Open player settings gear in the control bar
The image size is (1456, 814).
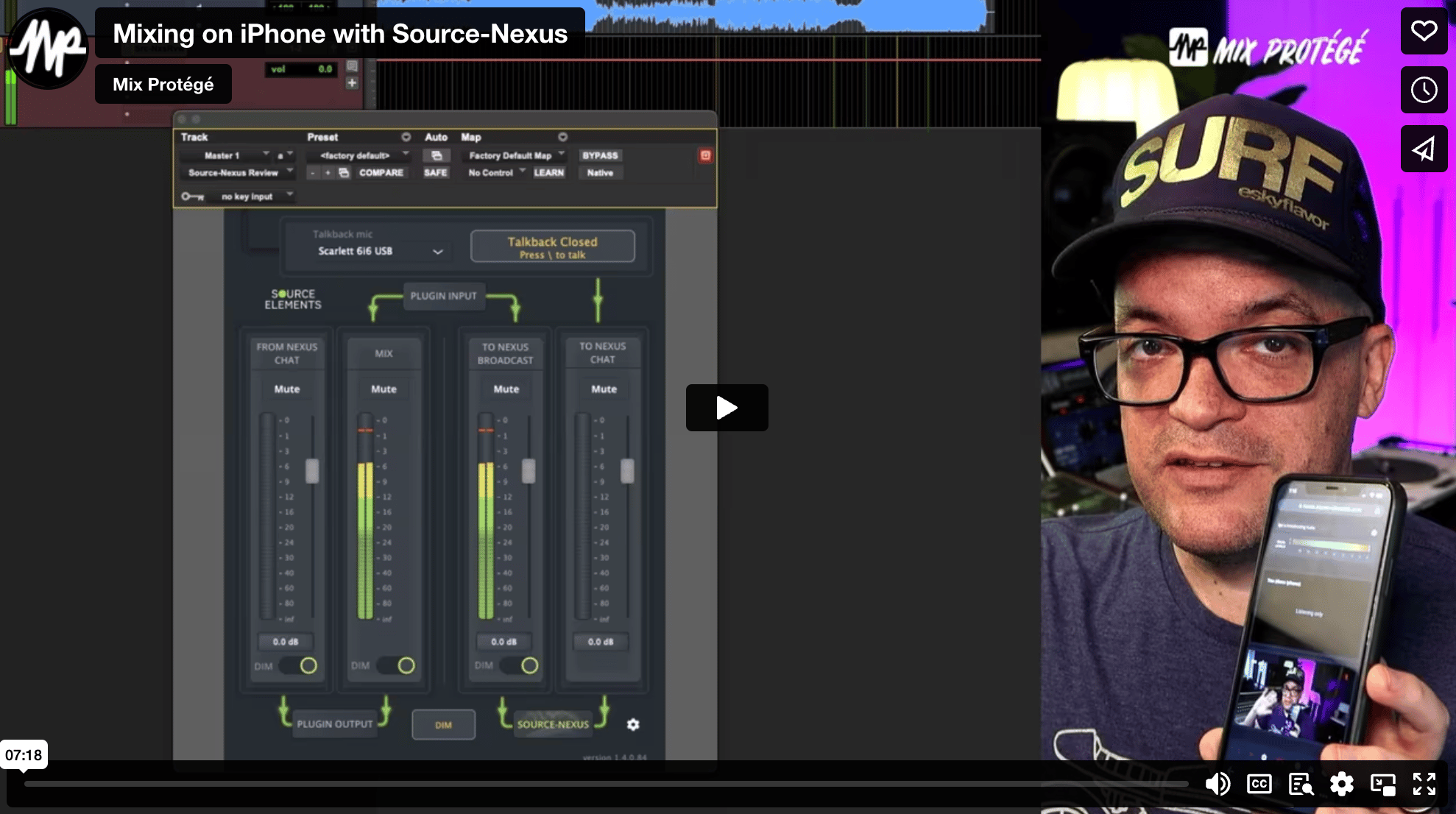point(1341,784)
